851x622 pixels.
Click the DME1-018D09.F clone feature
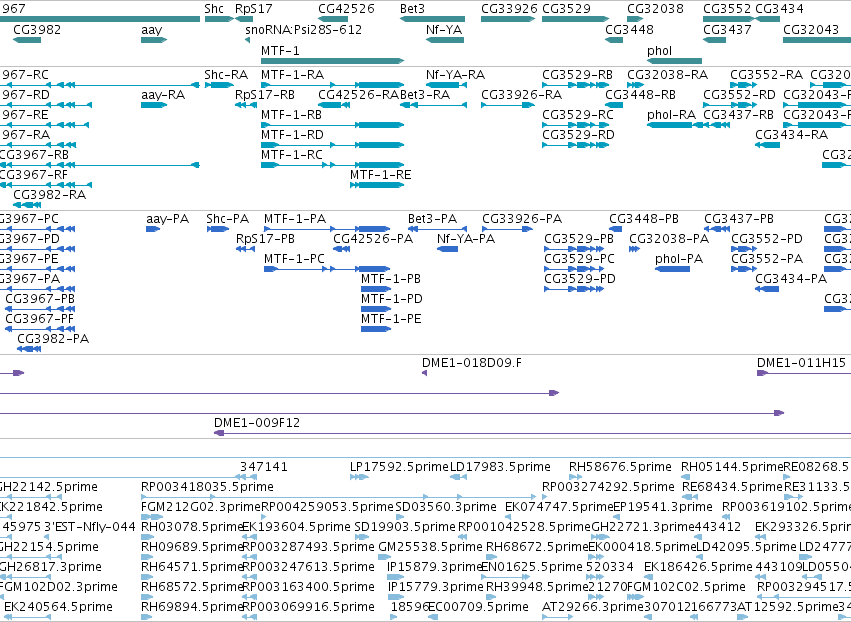(424, 373)
